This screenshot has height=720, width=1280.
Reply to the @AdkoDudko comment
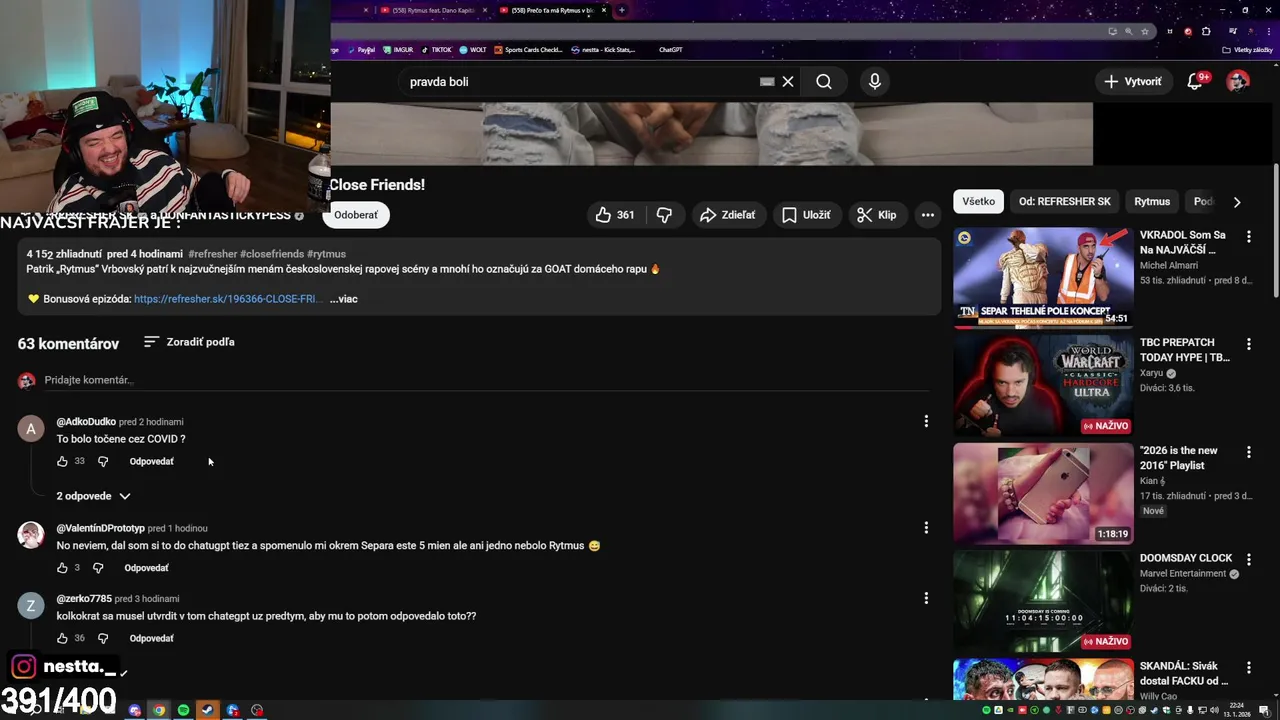(x=151, y=461)
